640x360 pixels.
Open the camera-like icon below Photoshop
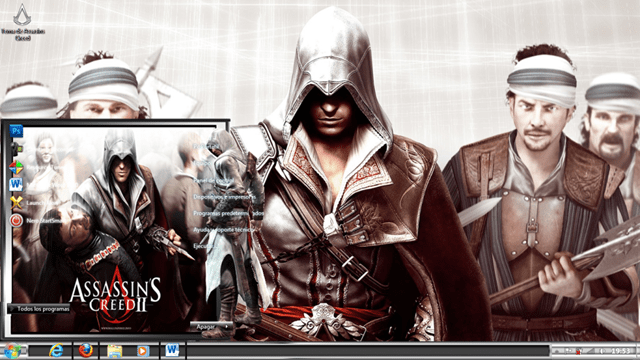click(x=16, y=149)
